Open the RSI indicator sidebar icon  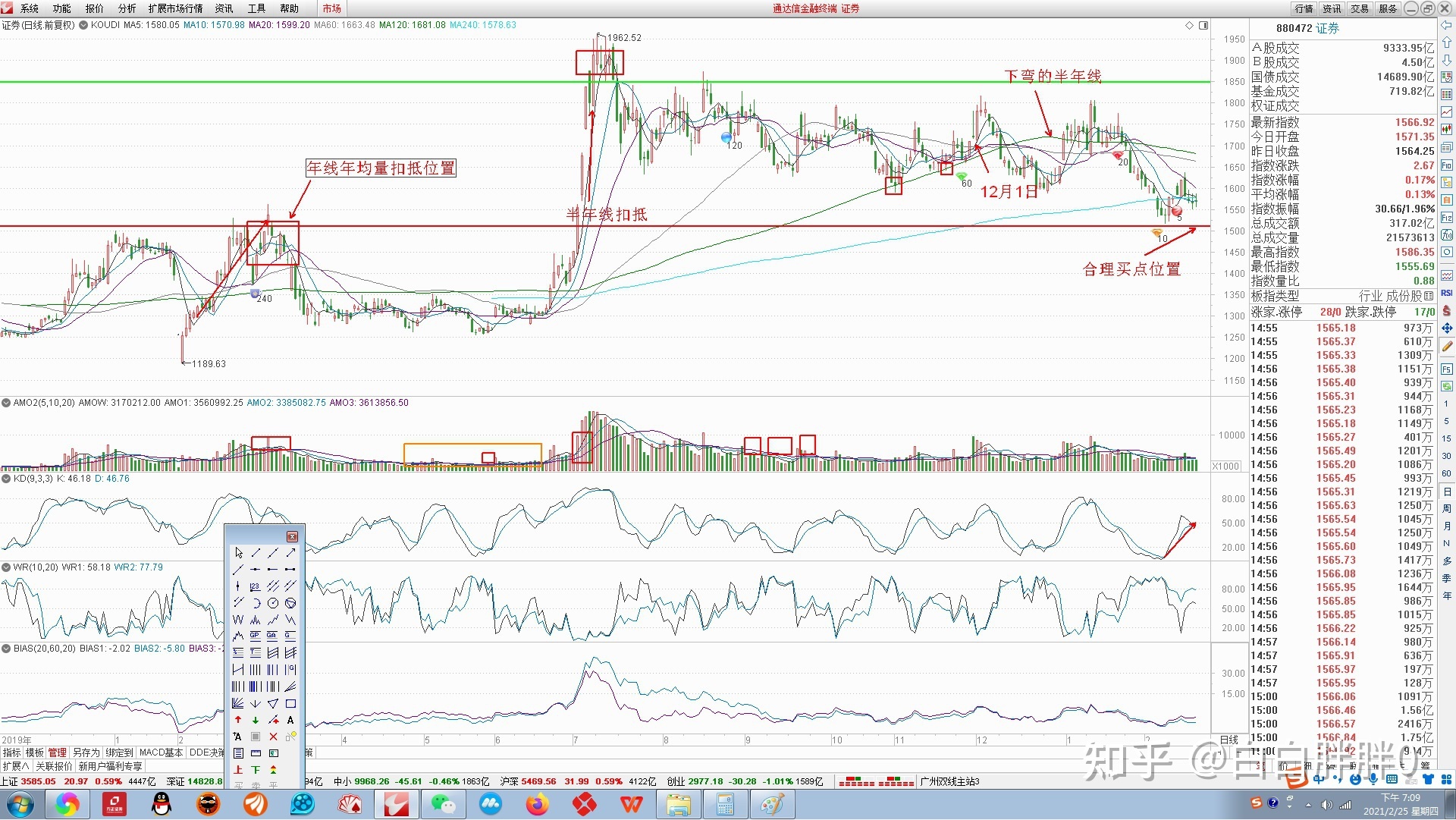tap(1447, 294)
